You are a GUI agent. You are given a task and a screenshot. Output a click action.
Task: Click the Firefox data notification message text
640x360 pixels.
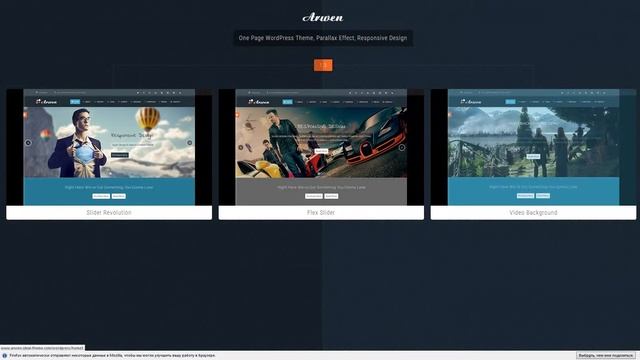(113, 356)
